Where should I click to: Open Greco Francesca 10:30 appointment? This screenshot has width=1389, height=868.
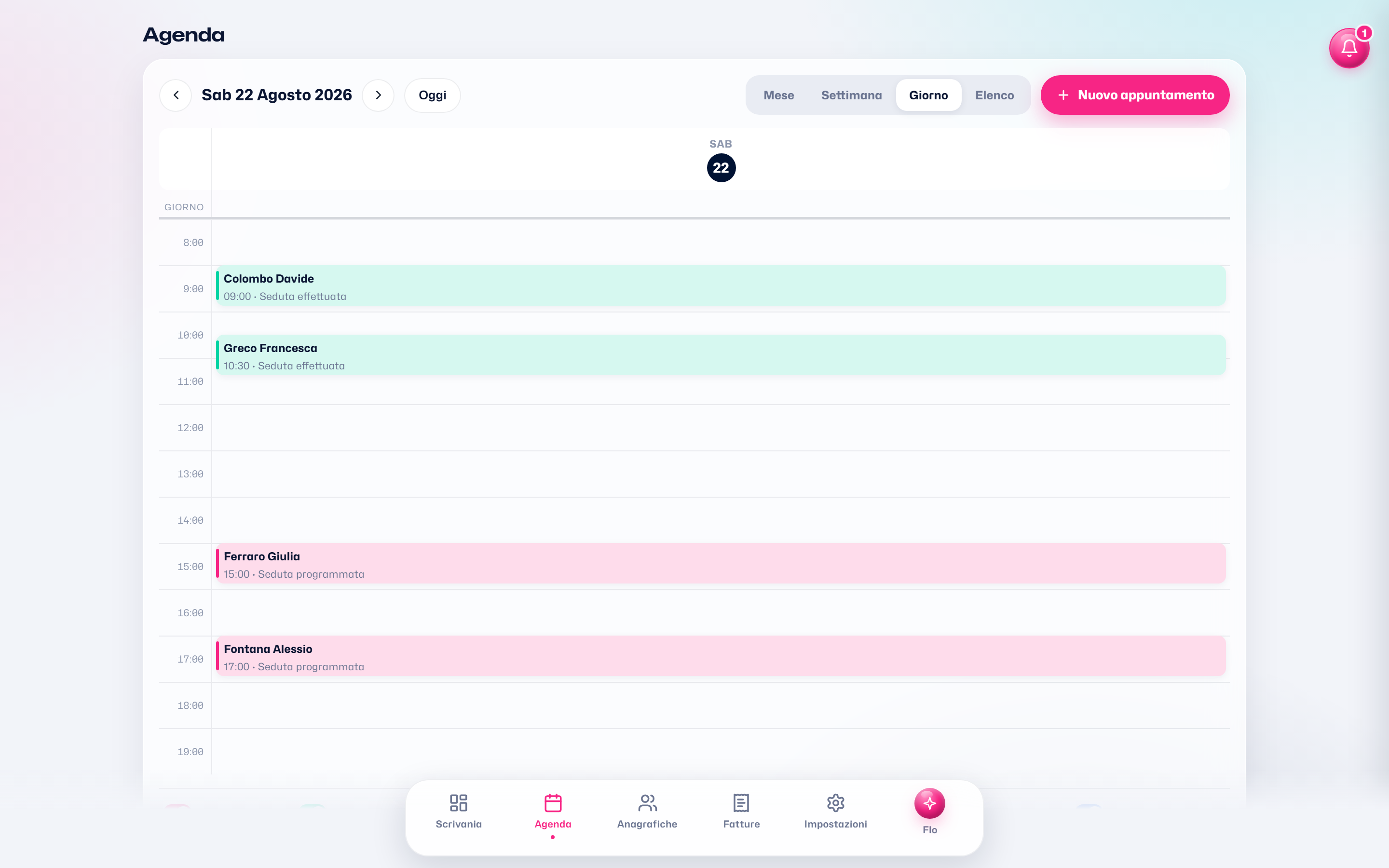[721, 355]
